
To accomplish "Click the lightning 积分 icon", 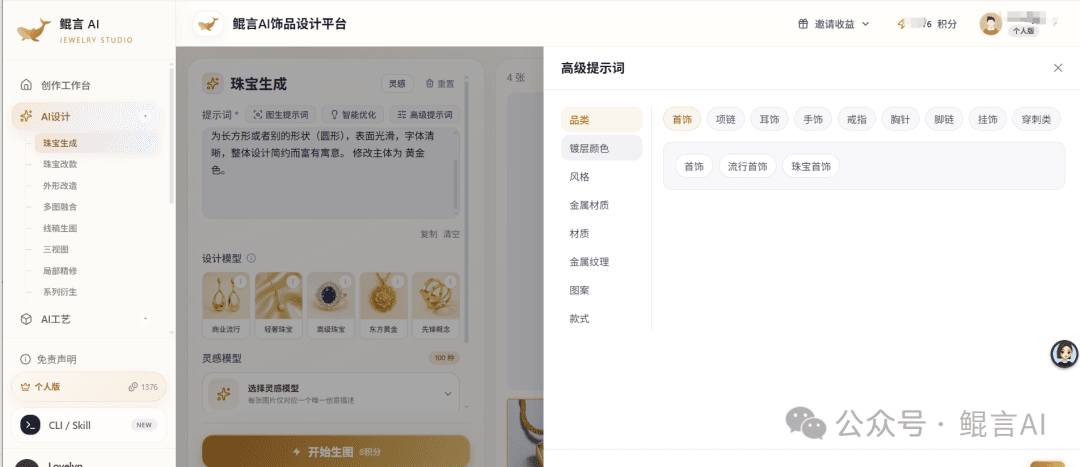I will (x=902, y=24).
